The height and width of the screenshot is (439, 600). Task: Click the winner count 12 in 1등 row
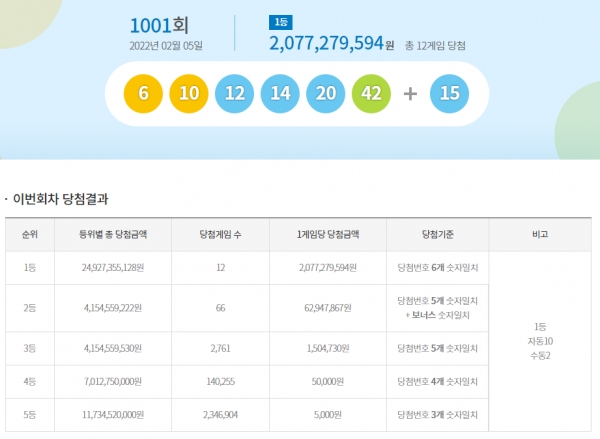220,268
